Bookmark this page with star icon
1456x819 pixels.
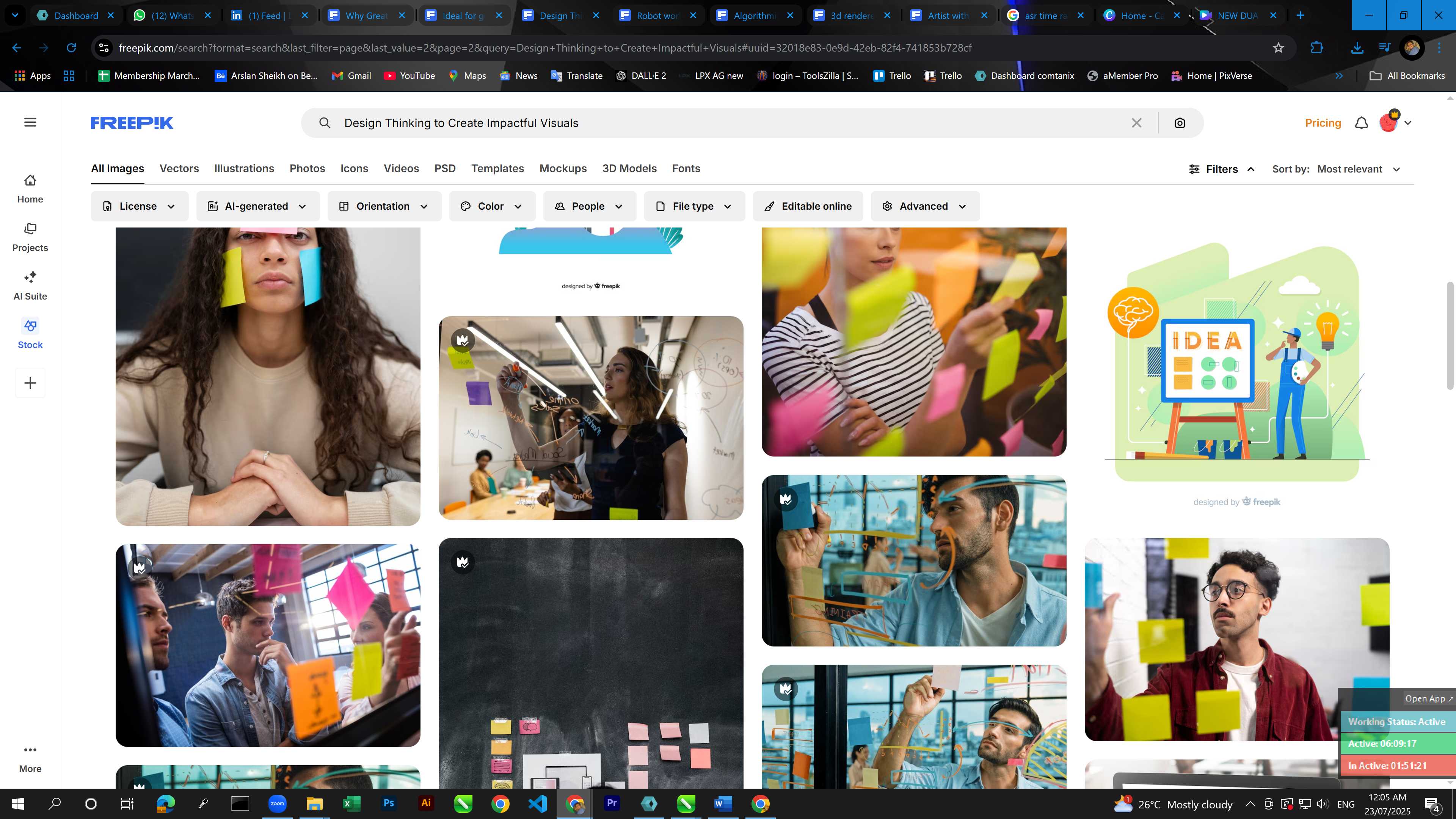pyautogui.click(x=1279, y=48)
